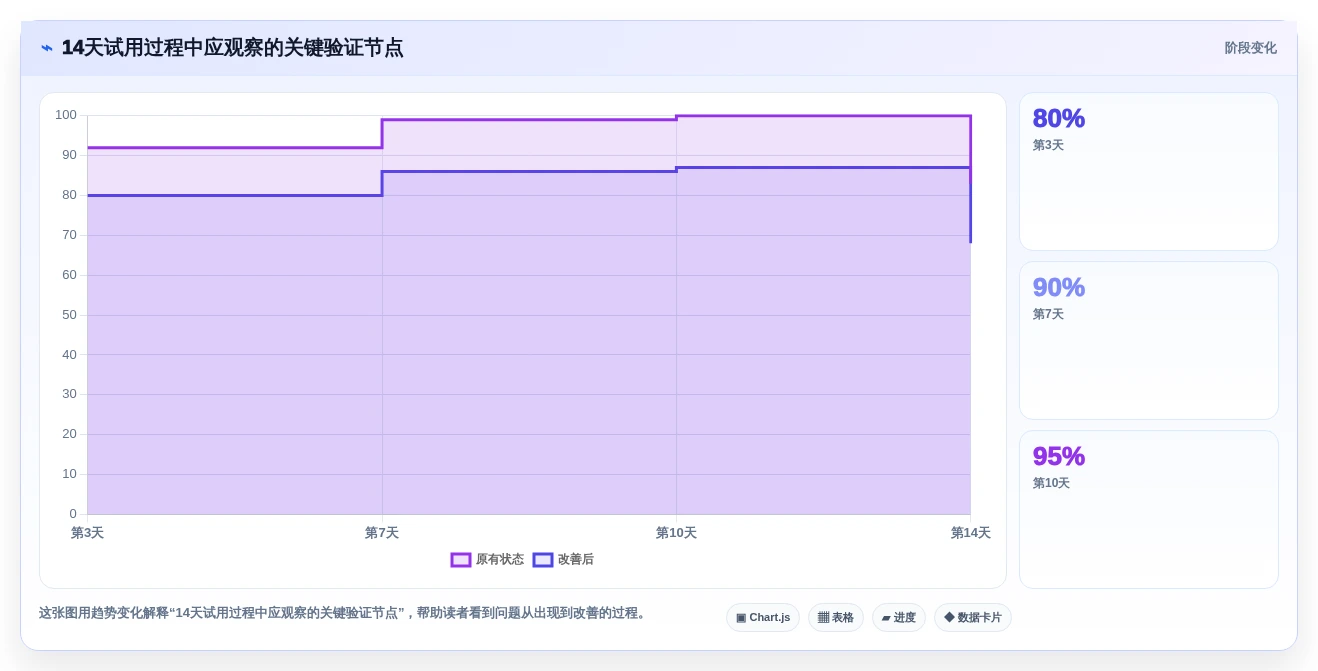The width and height of the screenshot is (1318, 671).
Task: Click the 100 y-axis tick label
Action: point(66,115)
